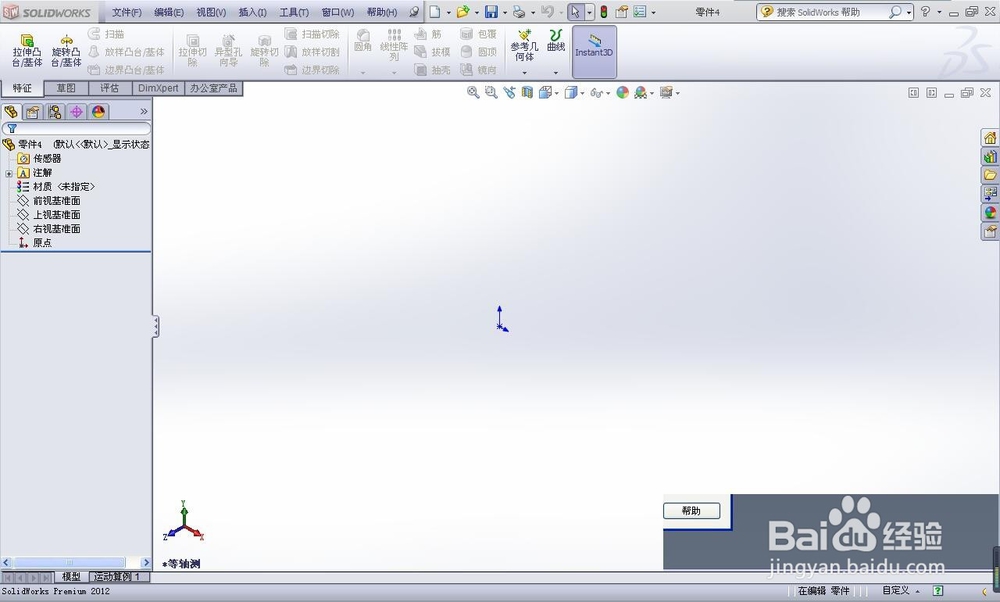Open 编辑(E) edit menu
This screenshot has height=602, width=1000.
pyautogui.click(x=169, y=12)
